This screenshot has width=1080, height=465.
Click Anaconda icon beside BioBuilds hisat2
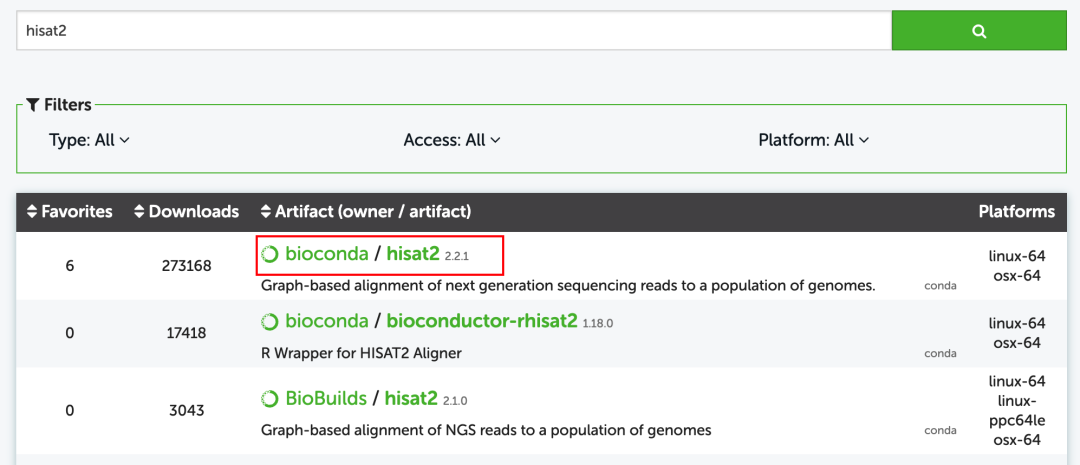point(269,399)
